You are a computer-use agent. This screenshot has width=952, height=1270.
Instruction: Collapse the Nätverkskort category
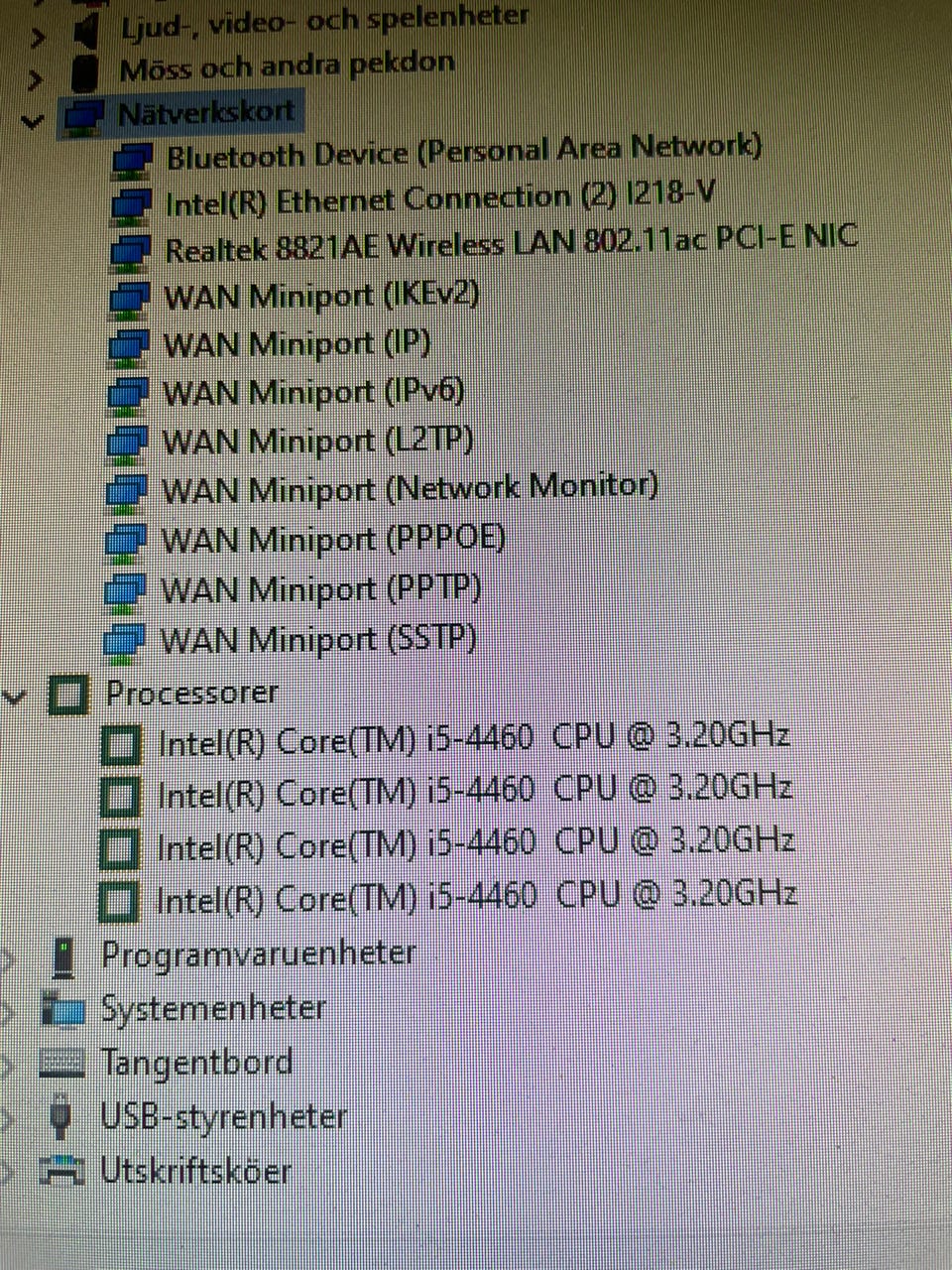point(34,121)
